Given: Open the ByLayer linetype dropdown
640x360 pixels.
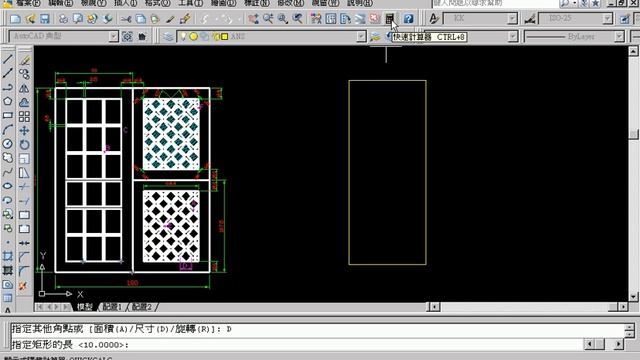Looking at the screenshot, I should coord(619,37).
